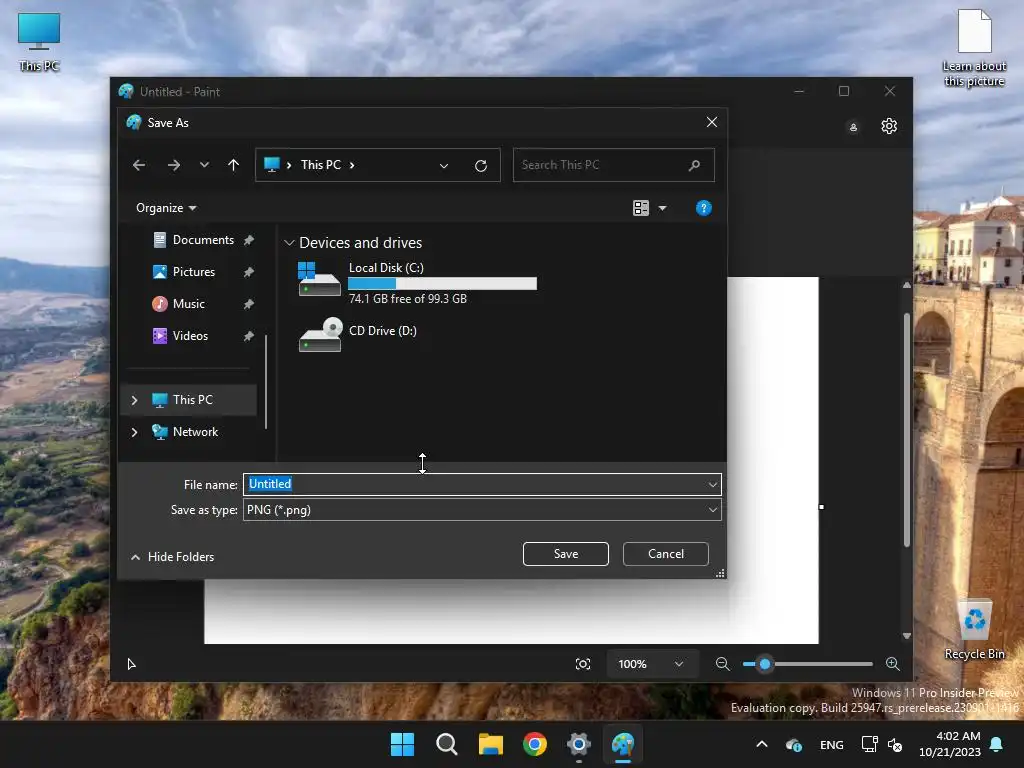Select Local Disk (C:) drive
Screen dimensions: 1024x768
[417, 283]
